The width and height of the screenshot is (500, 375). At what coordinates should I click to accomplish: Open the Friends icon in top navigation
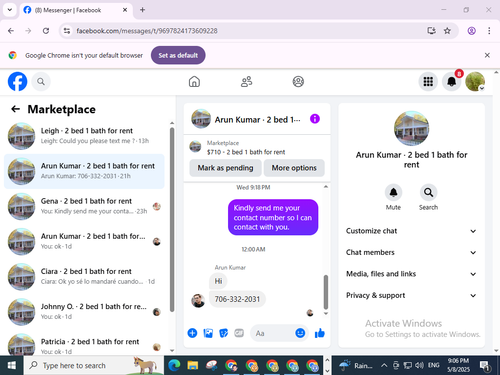246,81
